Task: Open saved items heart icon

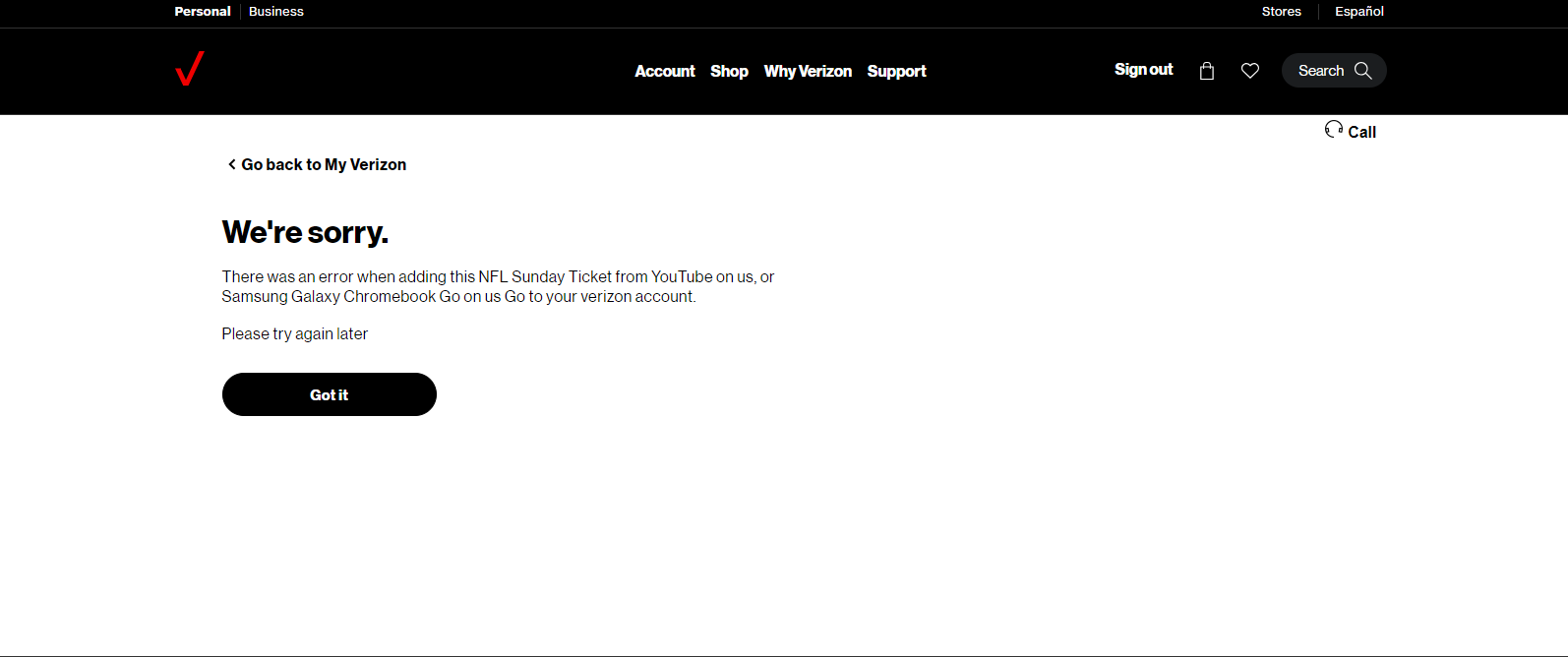Action: coord(1250,71)
